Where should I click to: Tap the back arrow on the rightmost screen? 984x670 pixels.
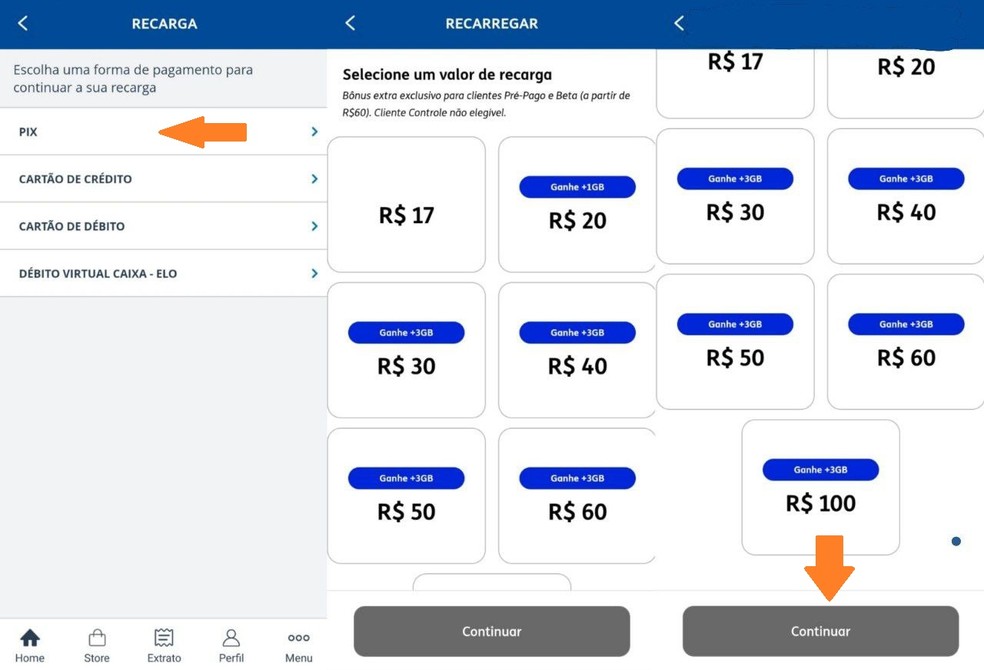click(678, 23)
